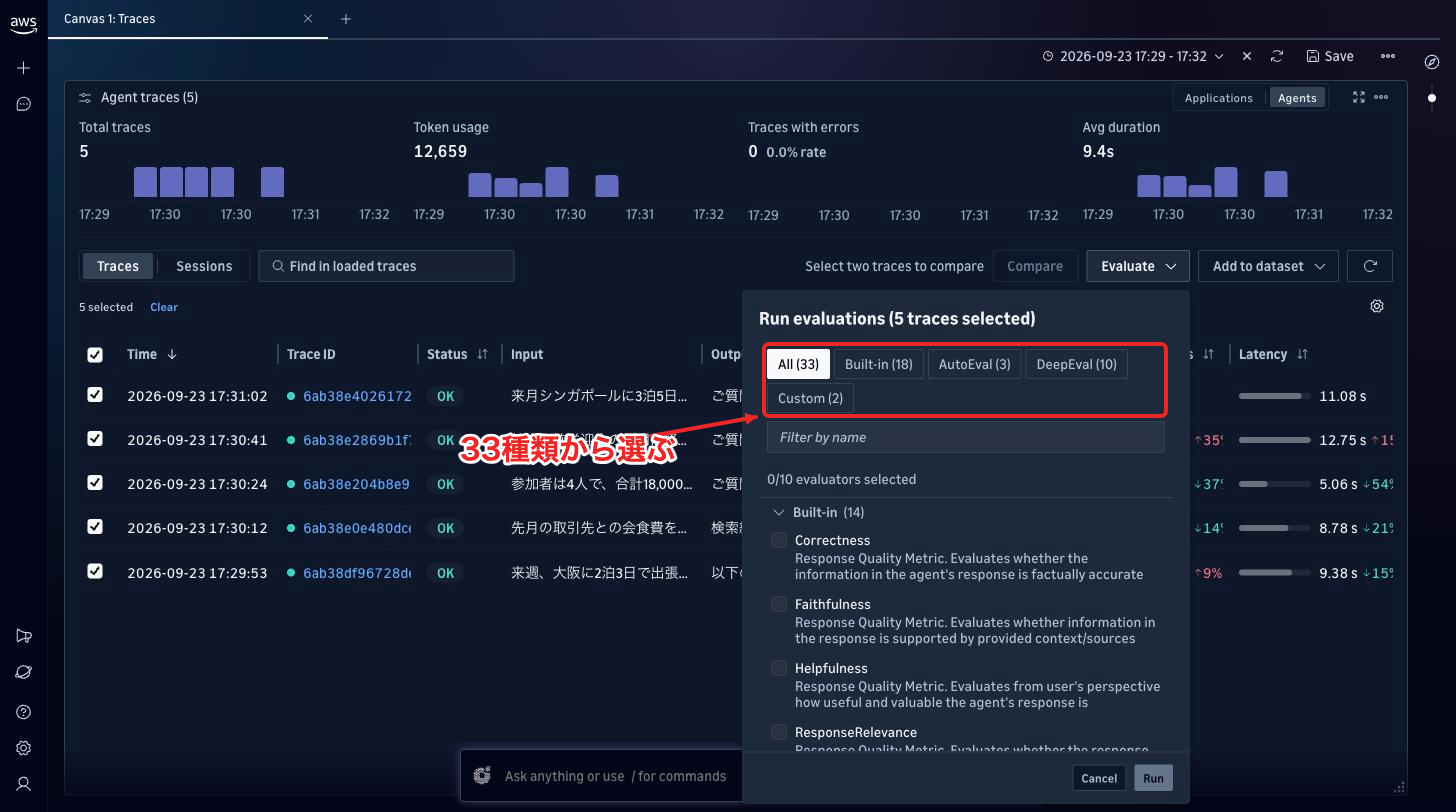Viewport: 1456px width, 812px height.
Task: Check the Correctness evaluator
Action: click(x=779, y=540)
